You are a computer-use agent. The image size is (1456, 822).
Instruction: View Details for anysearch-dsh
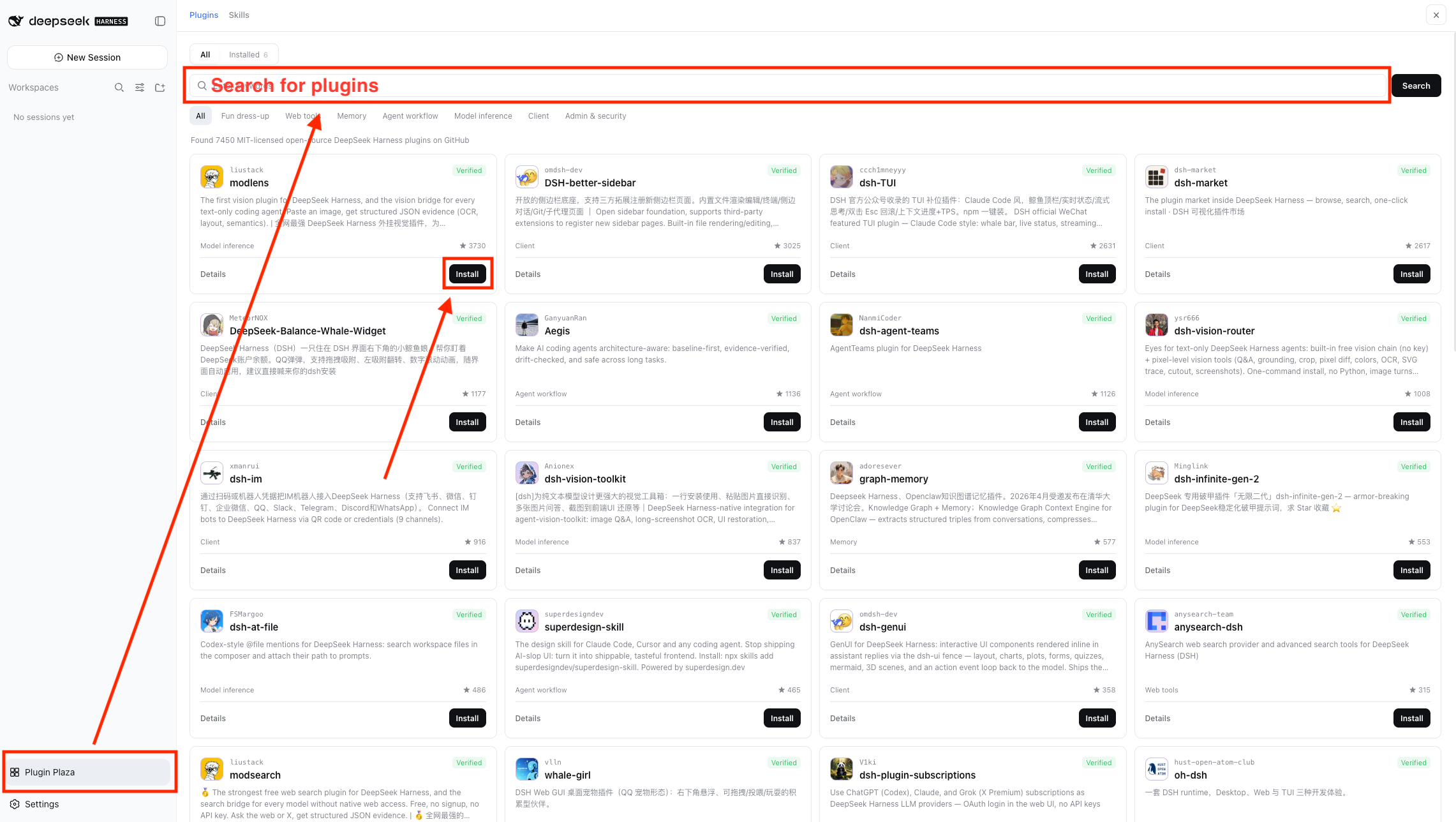coord(1157,719)
